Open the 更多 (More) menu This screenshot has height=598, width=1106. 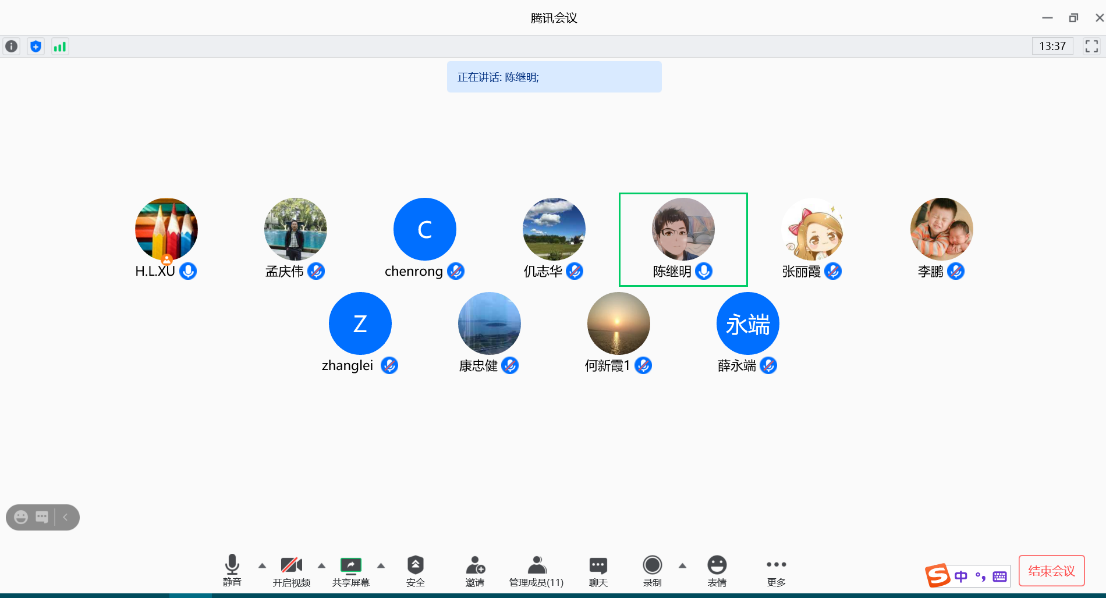coord(776,571)
